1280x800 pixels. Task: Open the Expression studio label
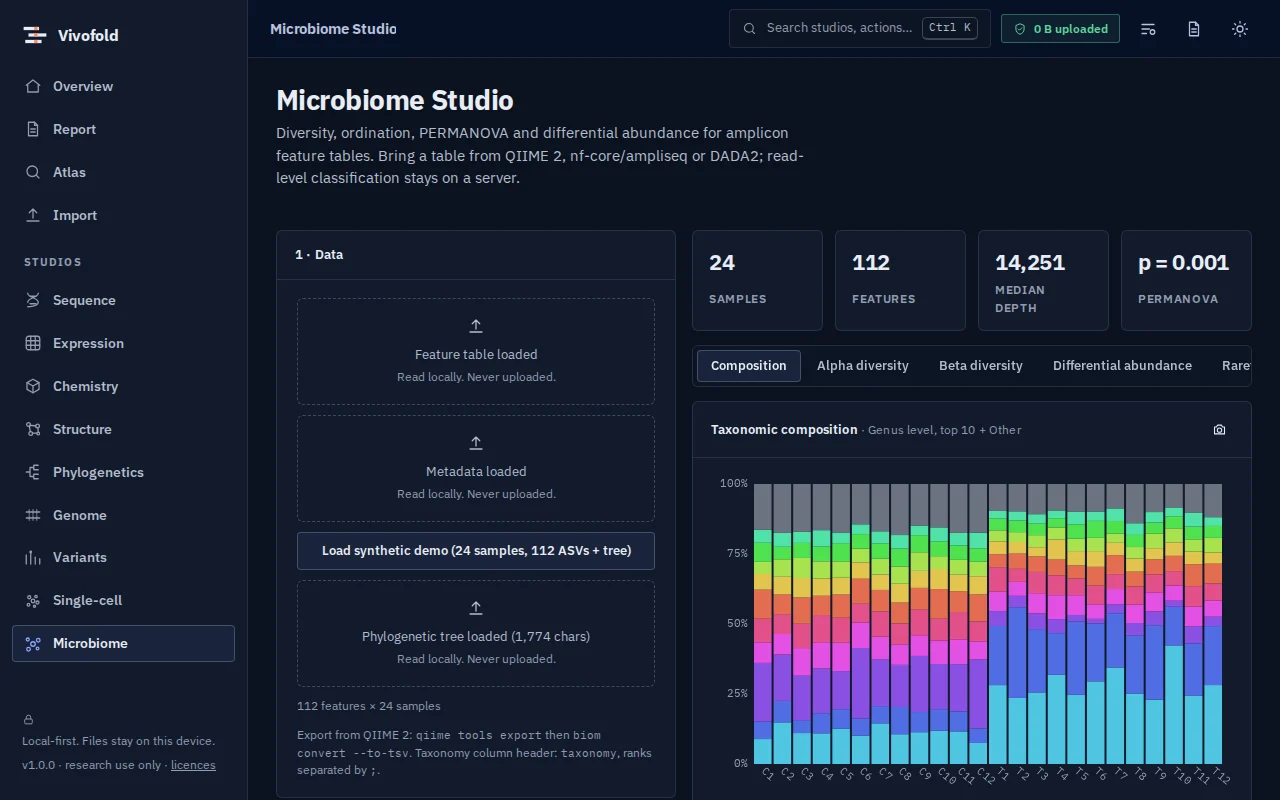pyautogui.click(x=88, y=343)
